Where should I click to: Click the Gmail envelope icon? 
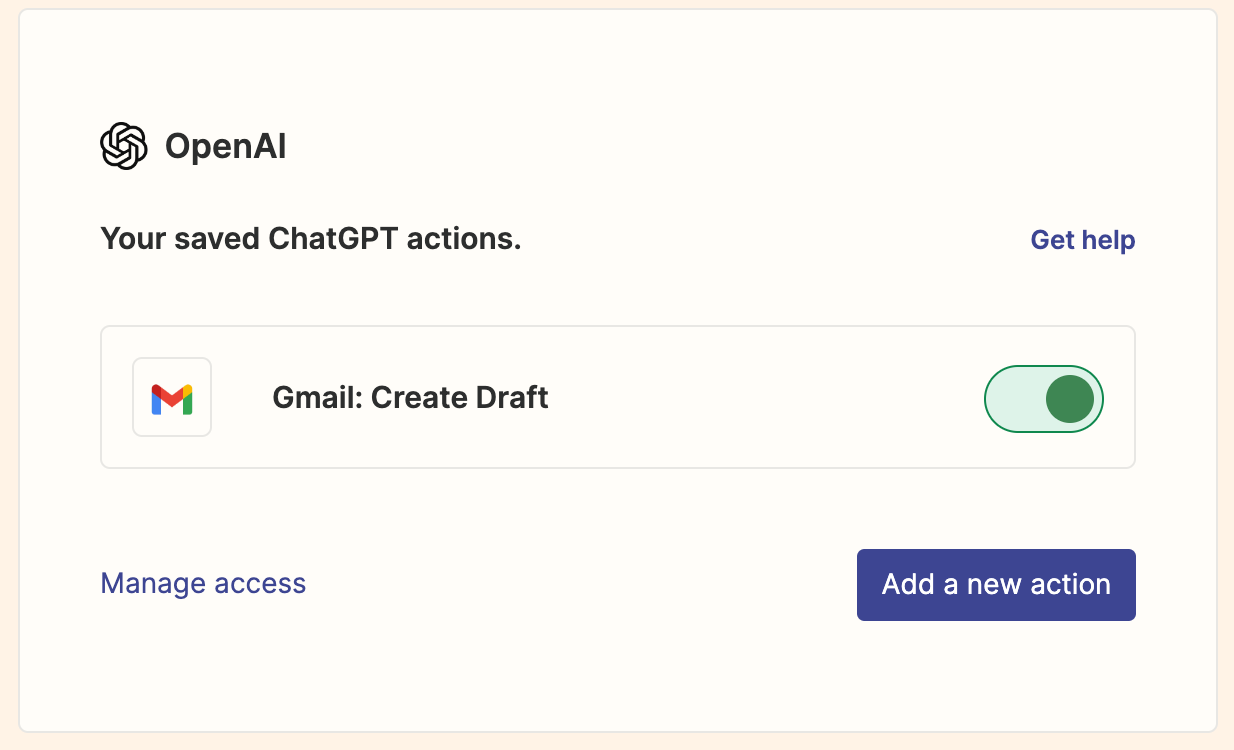(x=172, y=398)
